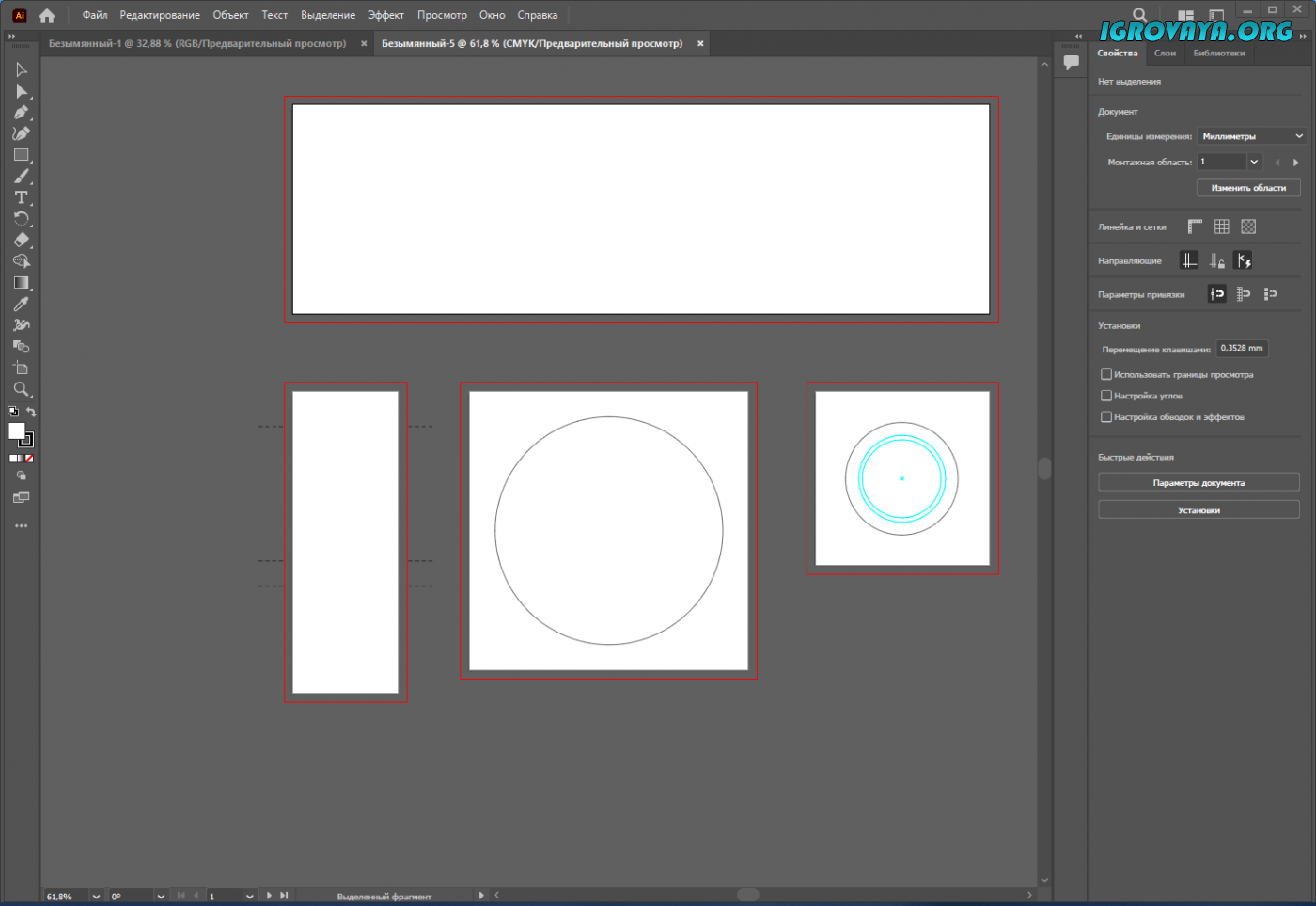The image size is (1316, 906).
Task: Click the white fill color swatch
Action: click(16, 430)
